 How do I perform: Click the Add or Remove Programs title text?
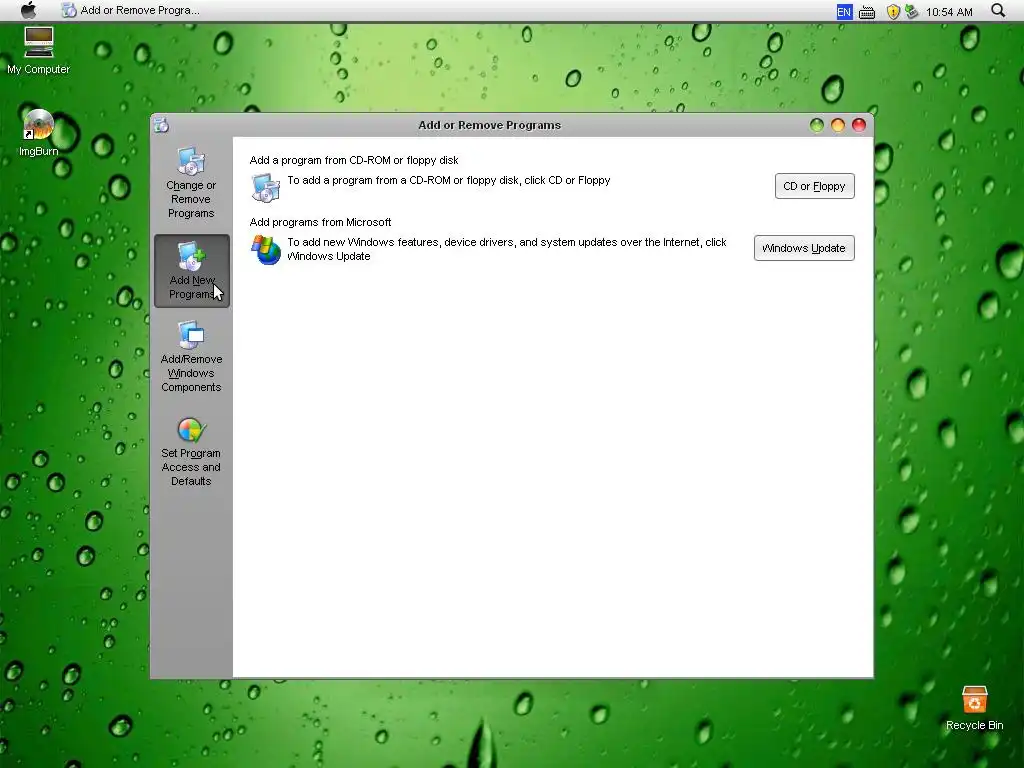490,125
